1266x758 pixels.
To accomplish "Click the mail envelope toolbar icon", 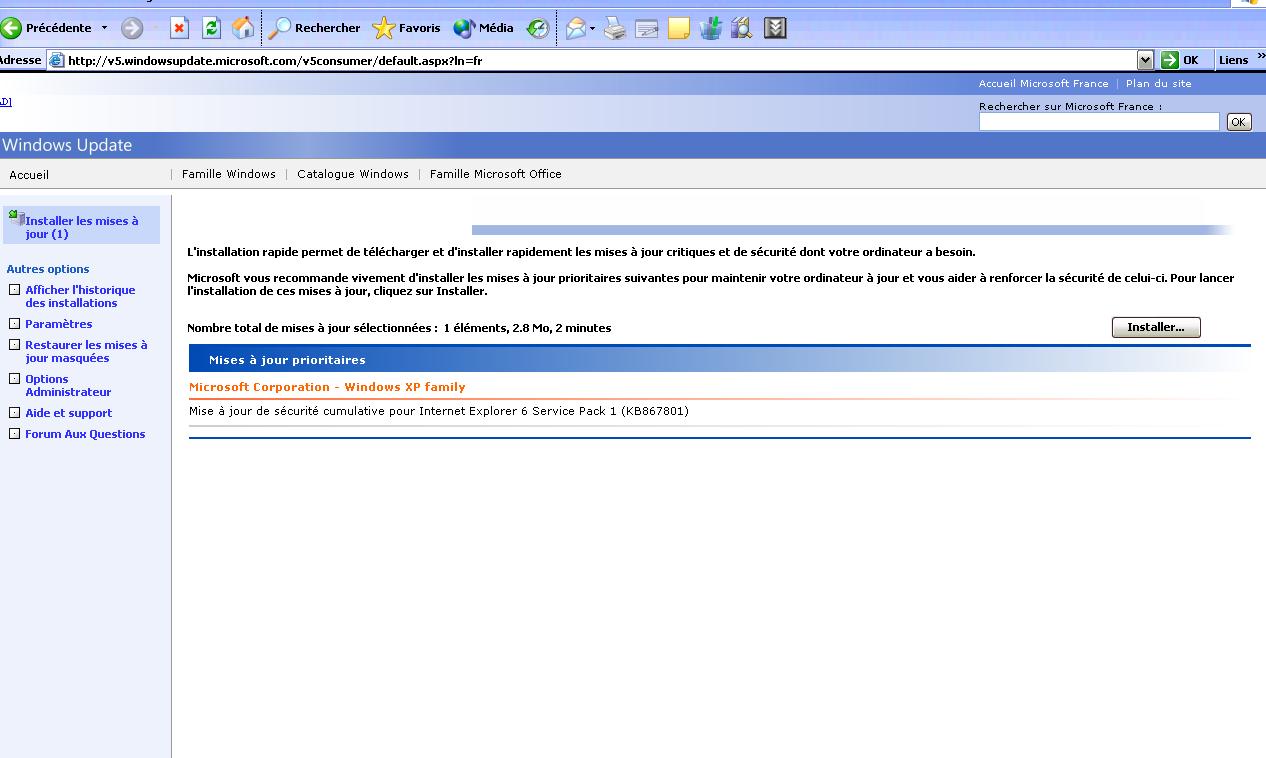I will (576, 28).
